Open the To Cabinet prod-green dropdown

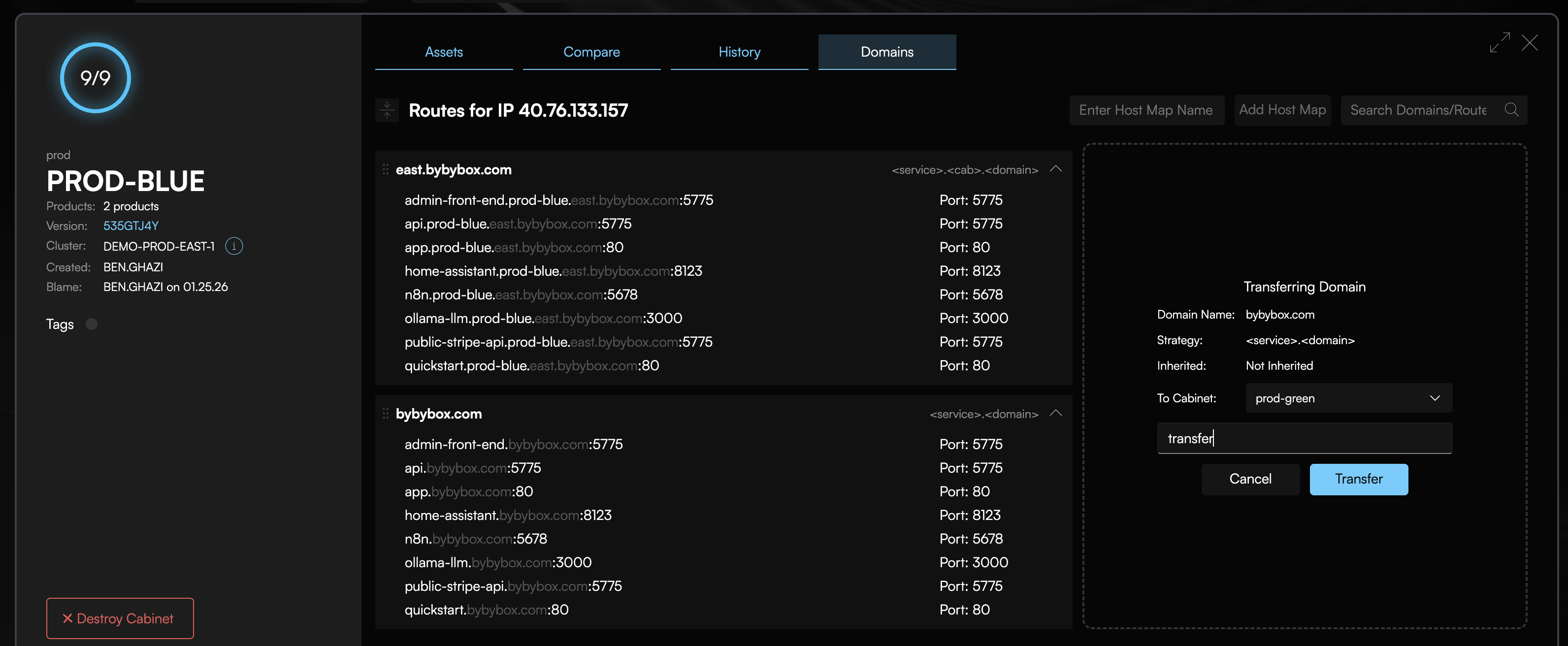tap(1348, 398)
